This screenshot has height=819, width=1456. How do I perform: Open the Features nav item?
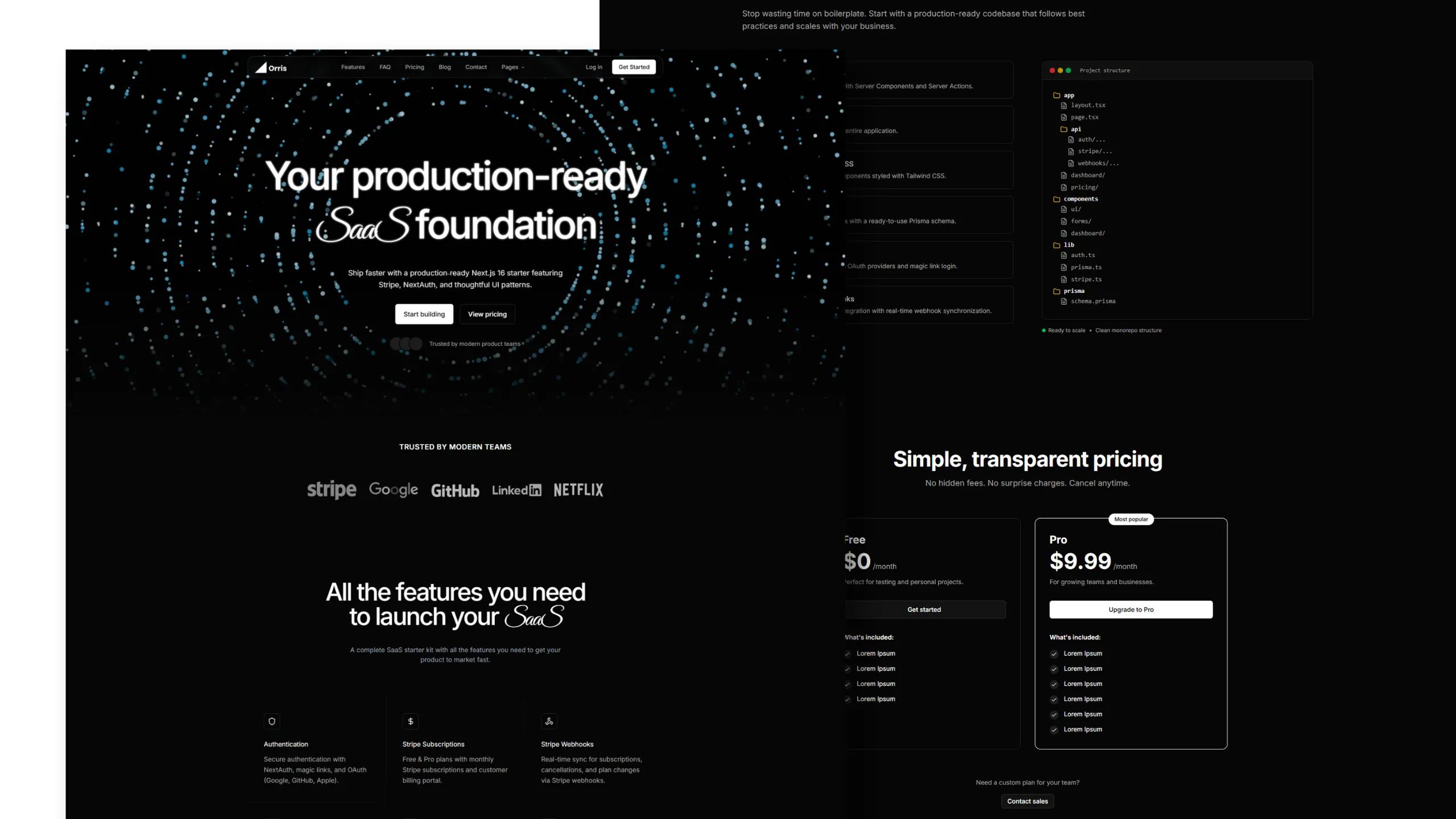point(353,67)
